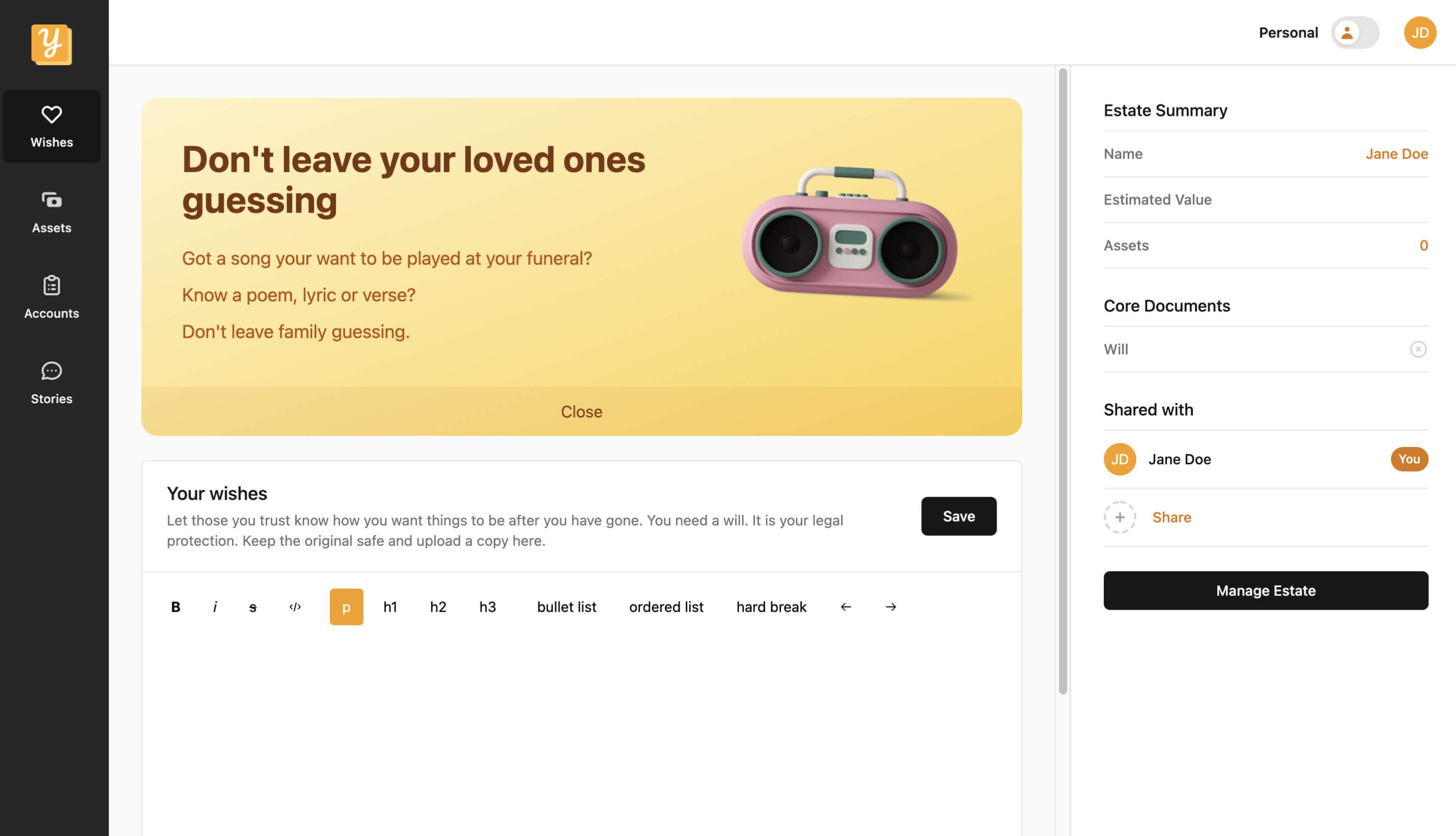Undo the last edit with the left arrow
This screenshot has height=836, width=1456.
845,606
